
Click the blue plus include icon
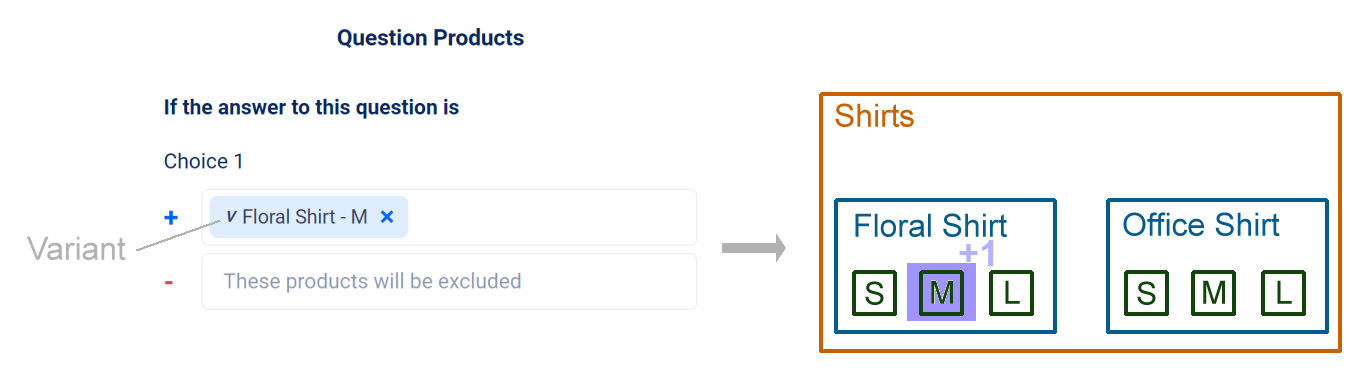171,217
